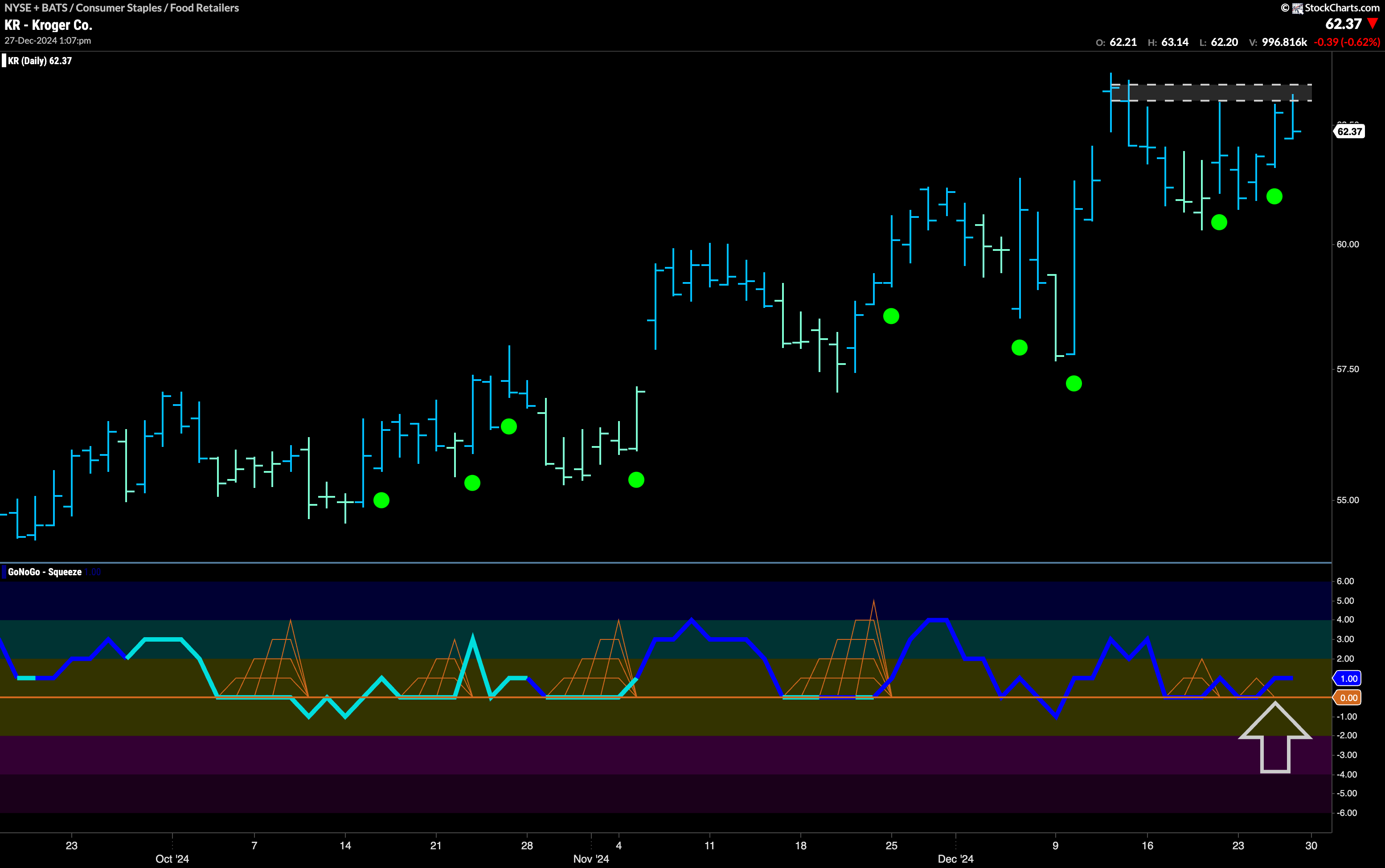The height and width of the screenshot is (868, 1385).
Task: Click the date axis tick labeled 9
Action: tap(1056, 846)
